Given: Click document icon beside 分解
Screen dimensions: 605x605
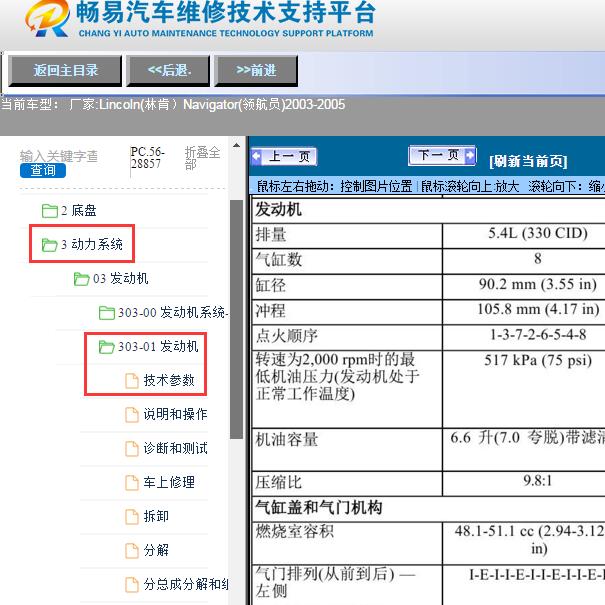Looking at the screenshot, I should [132, 551].
